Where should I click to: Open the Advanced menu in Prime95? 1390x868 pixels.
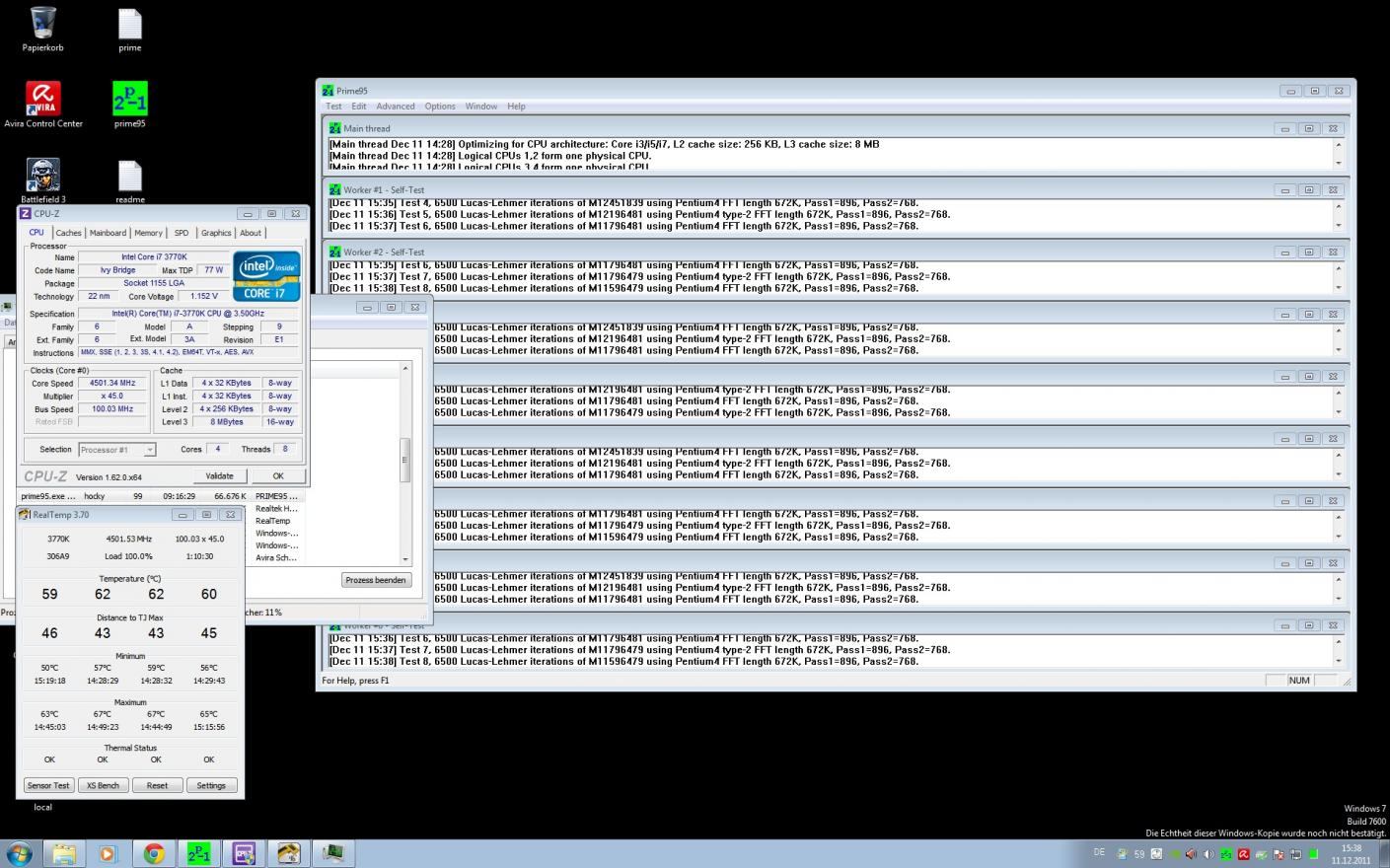395,107
